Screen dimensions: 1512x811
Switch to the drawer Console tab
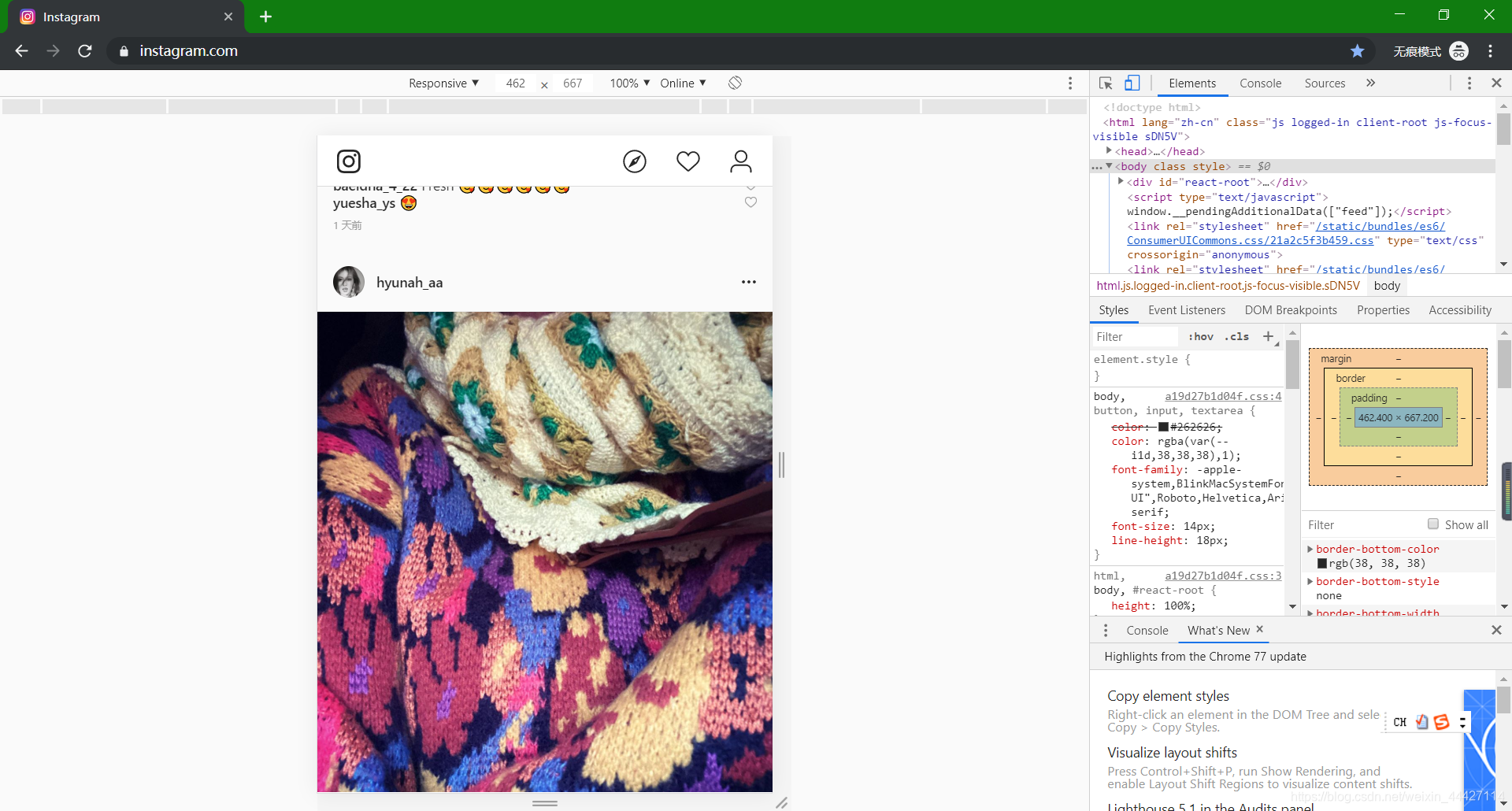[1147, 631]
